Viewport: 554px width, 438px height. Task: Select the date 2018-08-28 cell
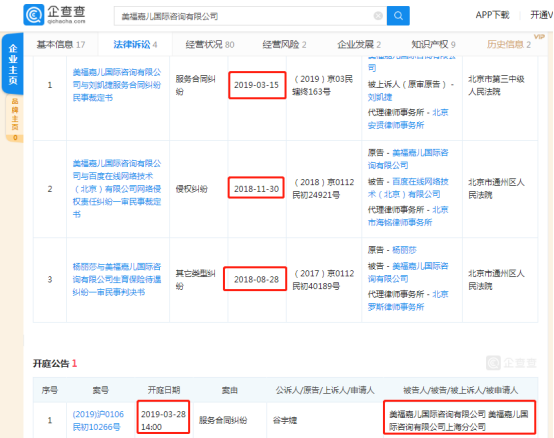(257, 279)
